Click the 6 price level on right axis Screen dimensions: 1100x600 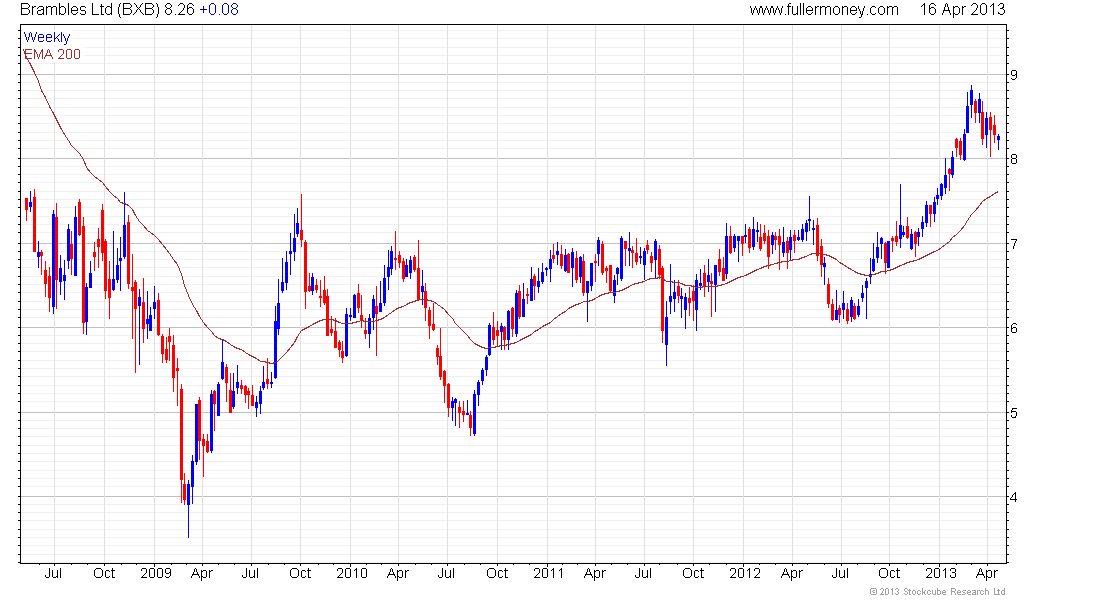click(1014, 328)
